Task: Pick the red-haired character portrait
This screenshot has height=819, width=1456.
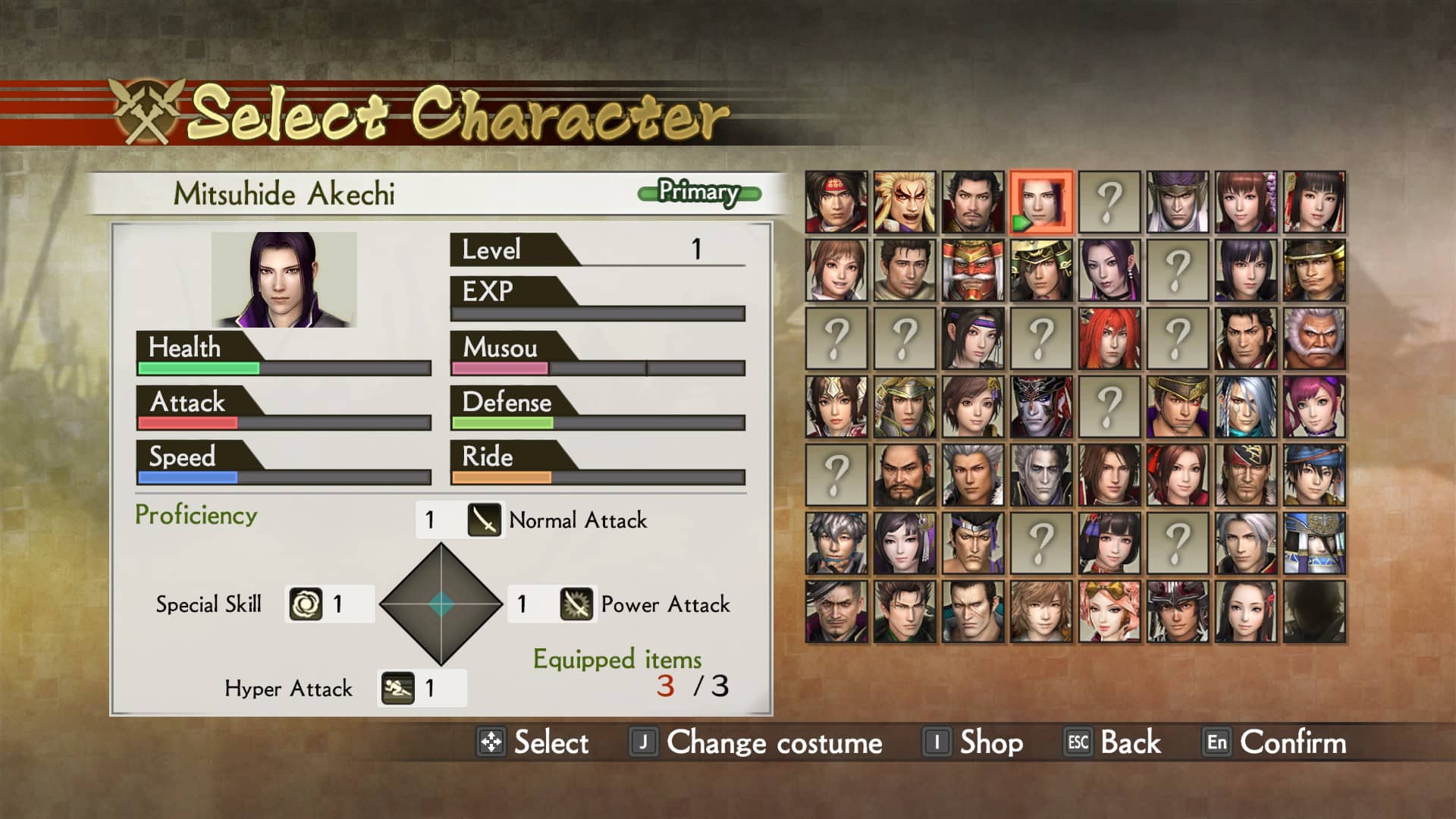Action: pyautogui.click(x=1109, y=338)
